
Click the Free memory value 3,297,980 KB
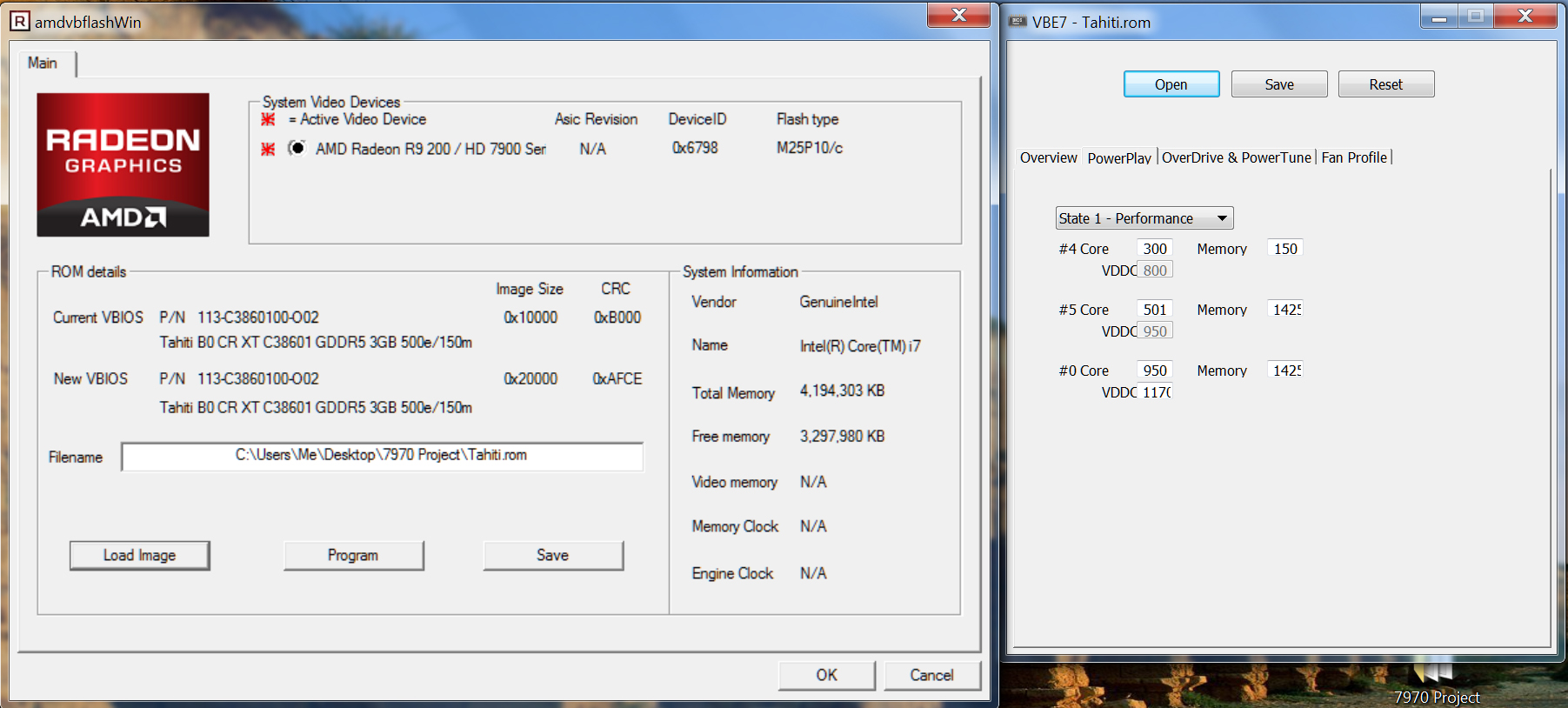[x=842, y=436]
